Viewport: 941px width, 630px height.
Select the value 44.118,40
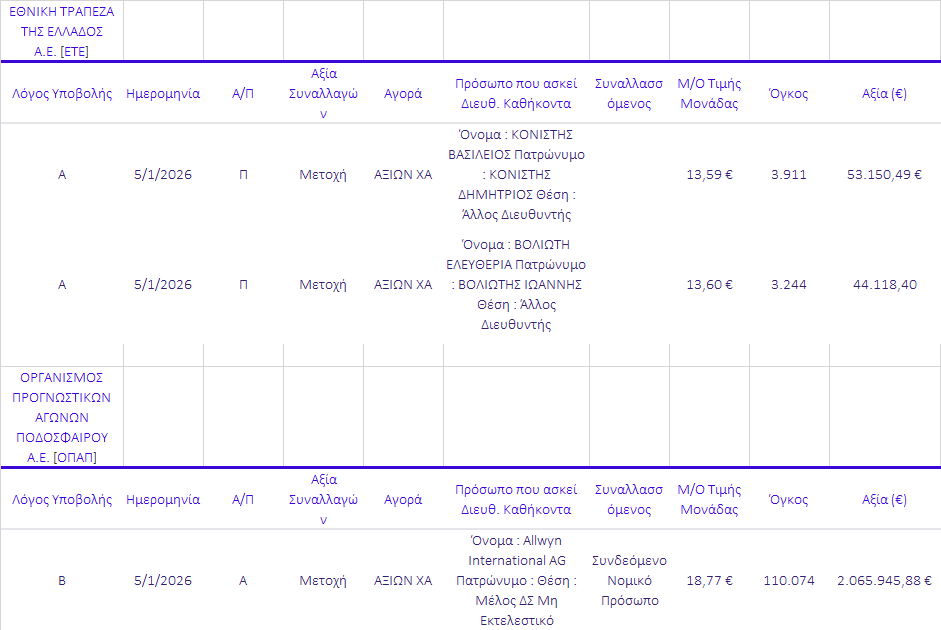(x=885, y=284)
